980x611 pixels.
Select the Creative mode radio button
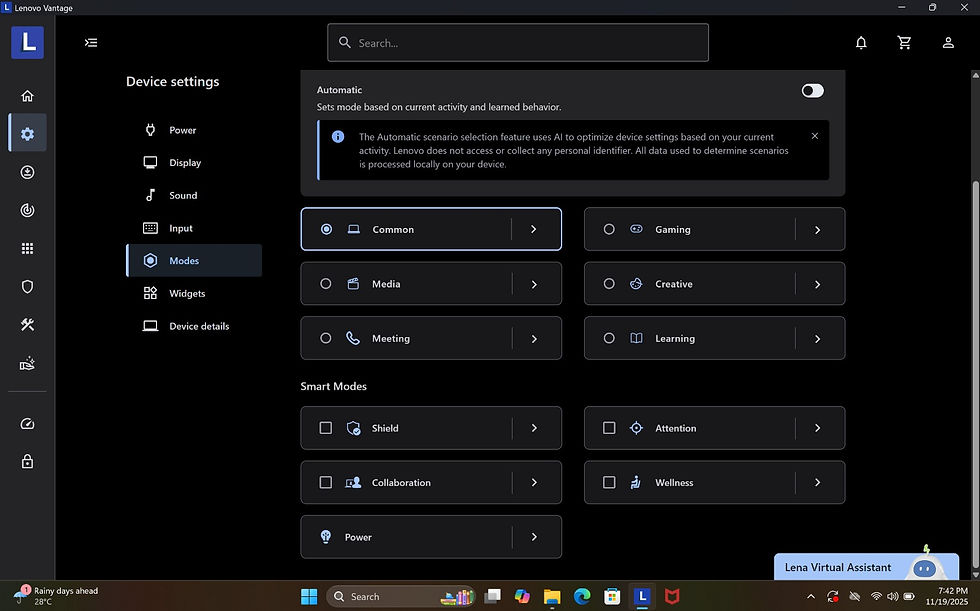click(609, 284)
